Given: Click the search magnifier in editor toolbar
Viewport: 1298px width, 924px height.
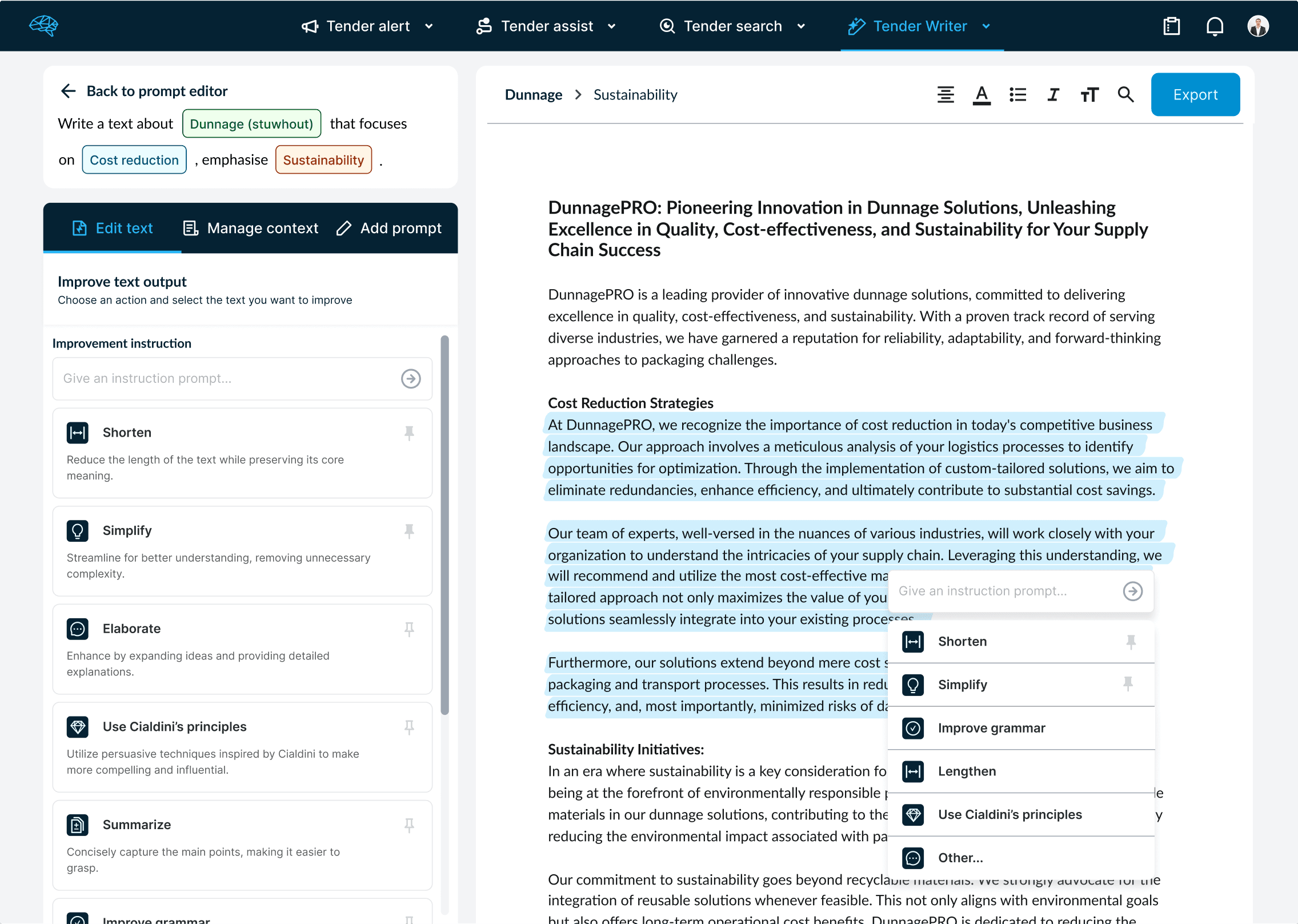Looking at the screenshot, I should click(x=1125, y=95).
